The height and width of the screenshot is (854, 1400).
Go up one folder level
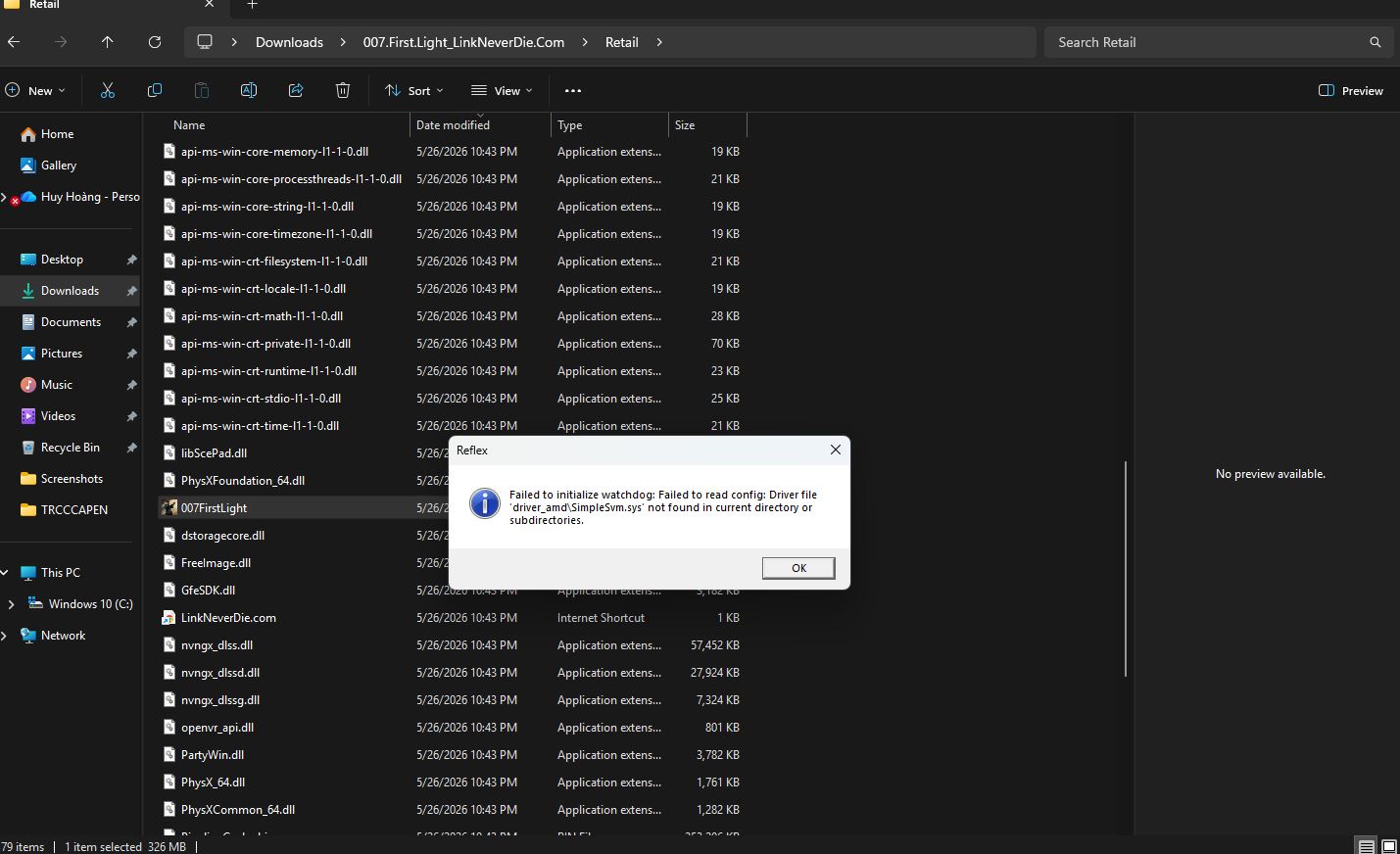pyautogui.click(x=108, y=42)
